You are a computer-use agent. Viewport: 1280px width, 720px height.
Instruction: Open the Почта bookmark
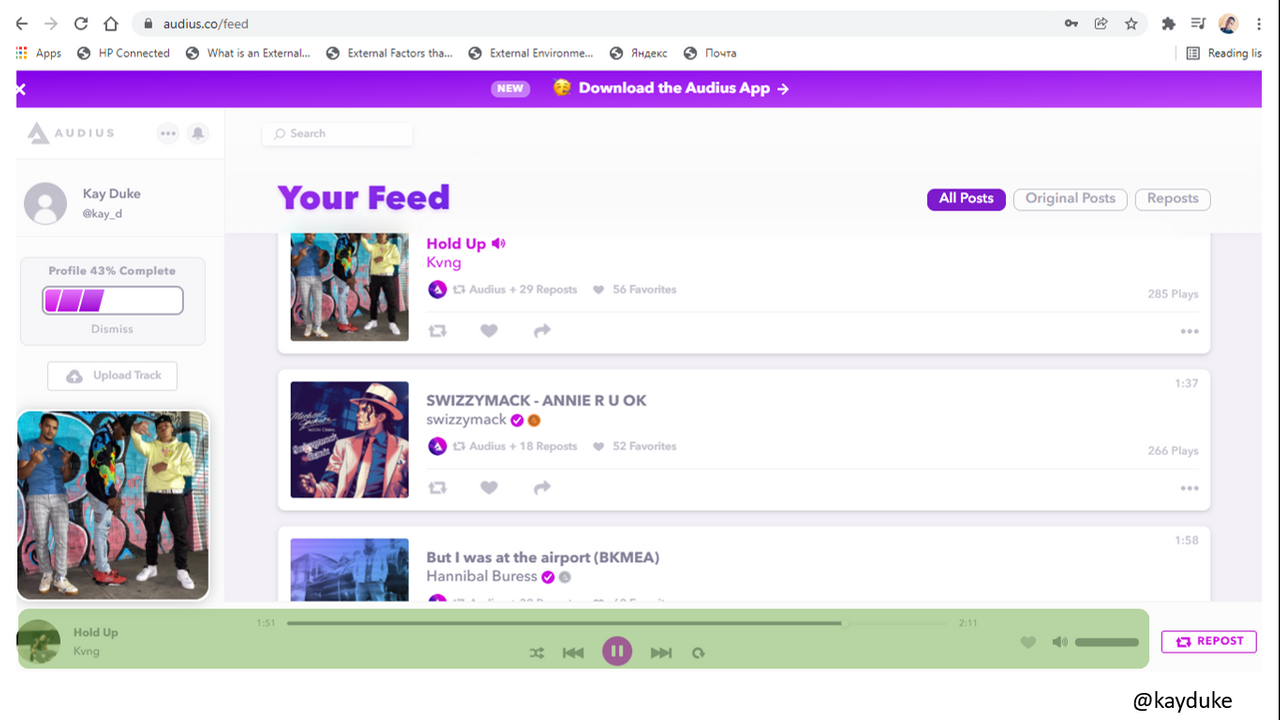click(710, 53)
